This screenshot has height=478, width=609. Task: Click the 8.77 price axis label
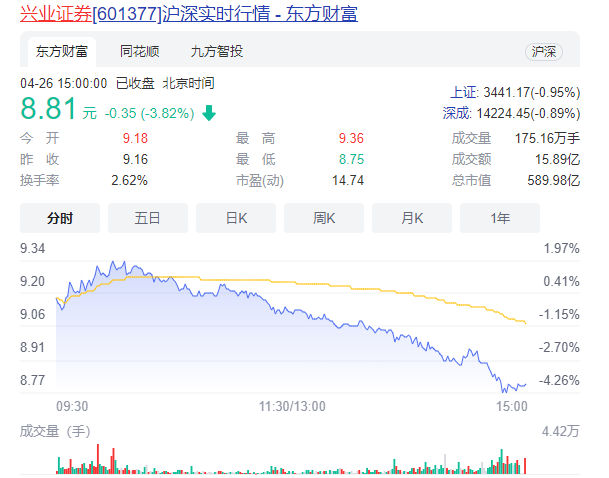(x=33, y=380)
